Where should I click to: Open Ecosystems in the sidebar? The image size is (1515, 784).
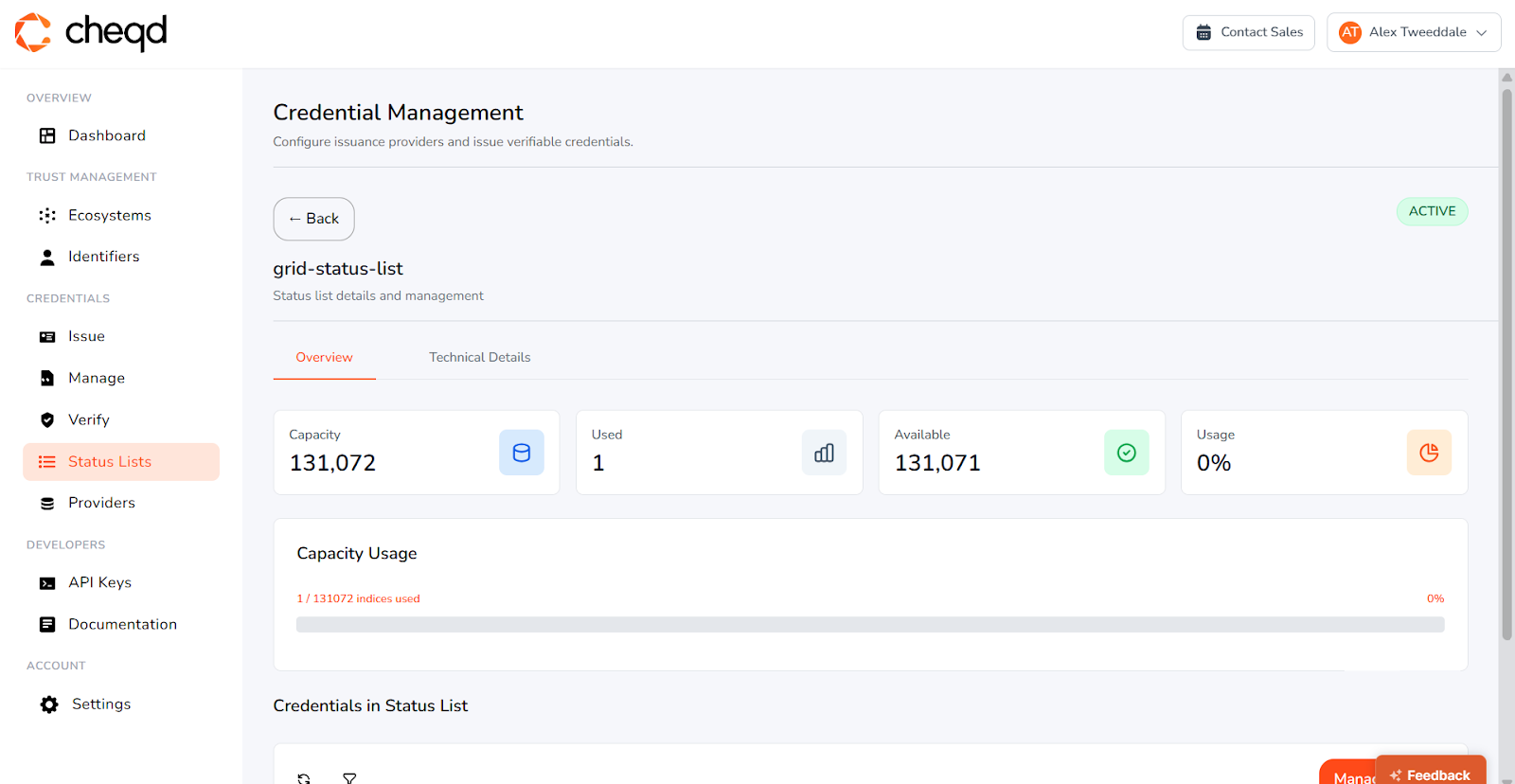click(109, 215)
